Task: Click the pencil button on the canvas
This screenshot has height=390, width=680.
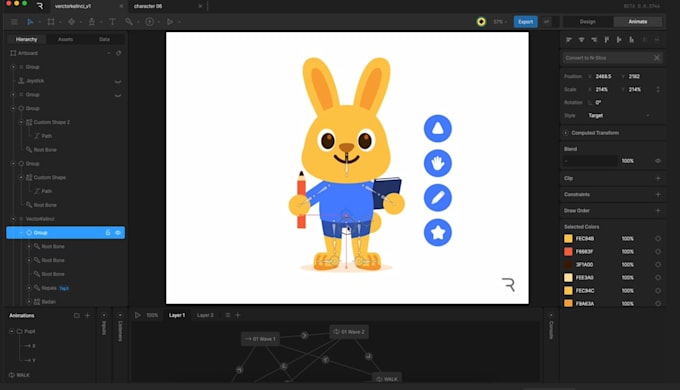Action: [x=438, y=198]
